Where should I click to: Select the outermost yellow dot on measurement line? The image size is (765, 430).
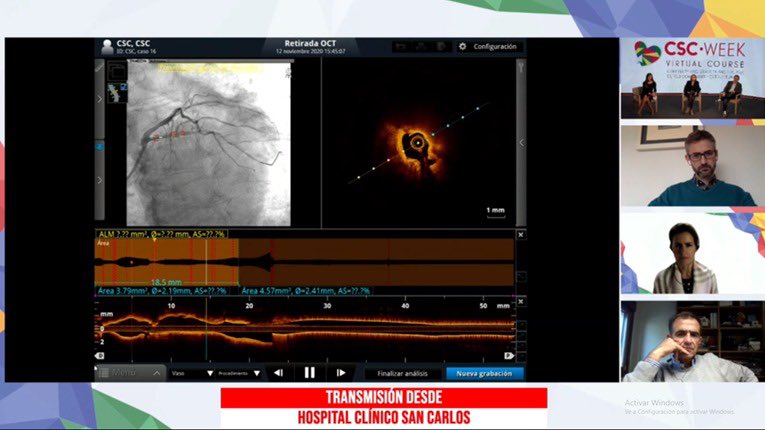coord(359,177)
